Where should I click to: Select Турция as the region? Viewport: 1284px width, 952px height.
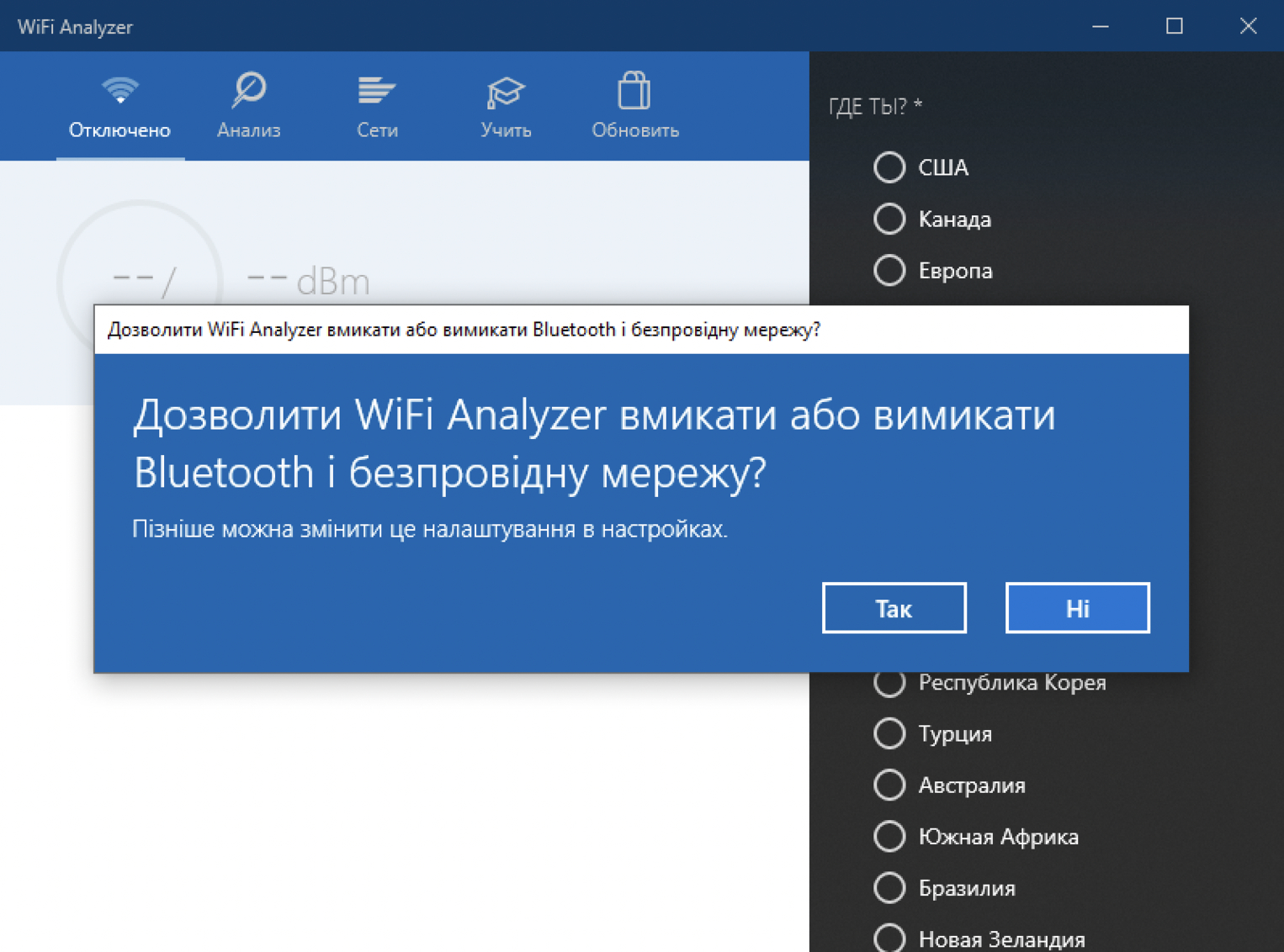click(x=889, y=733)
